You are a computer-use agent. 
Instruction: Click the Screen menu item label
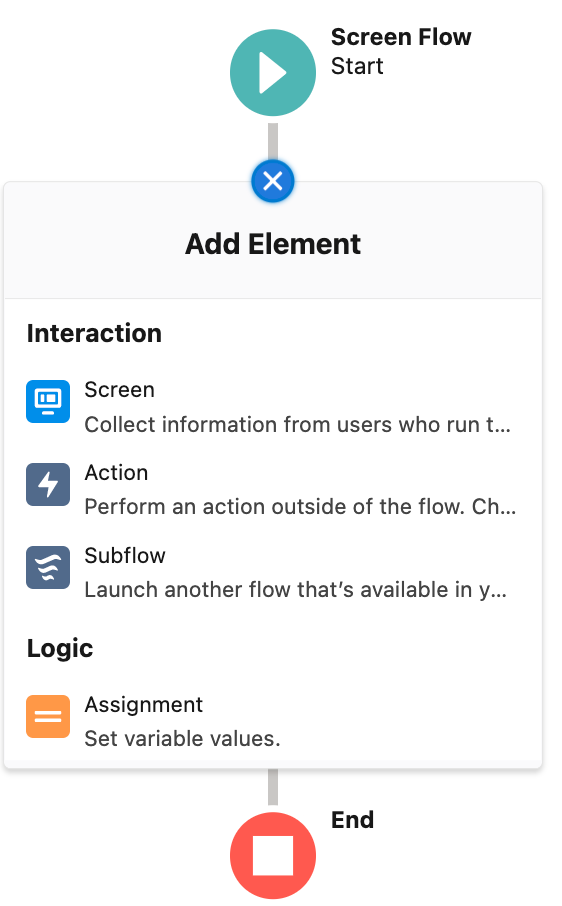[x=120, y=390]
